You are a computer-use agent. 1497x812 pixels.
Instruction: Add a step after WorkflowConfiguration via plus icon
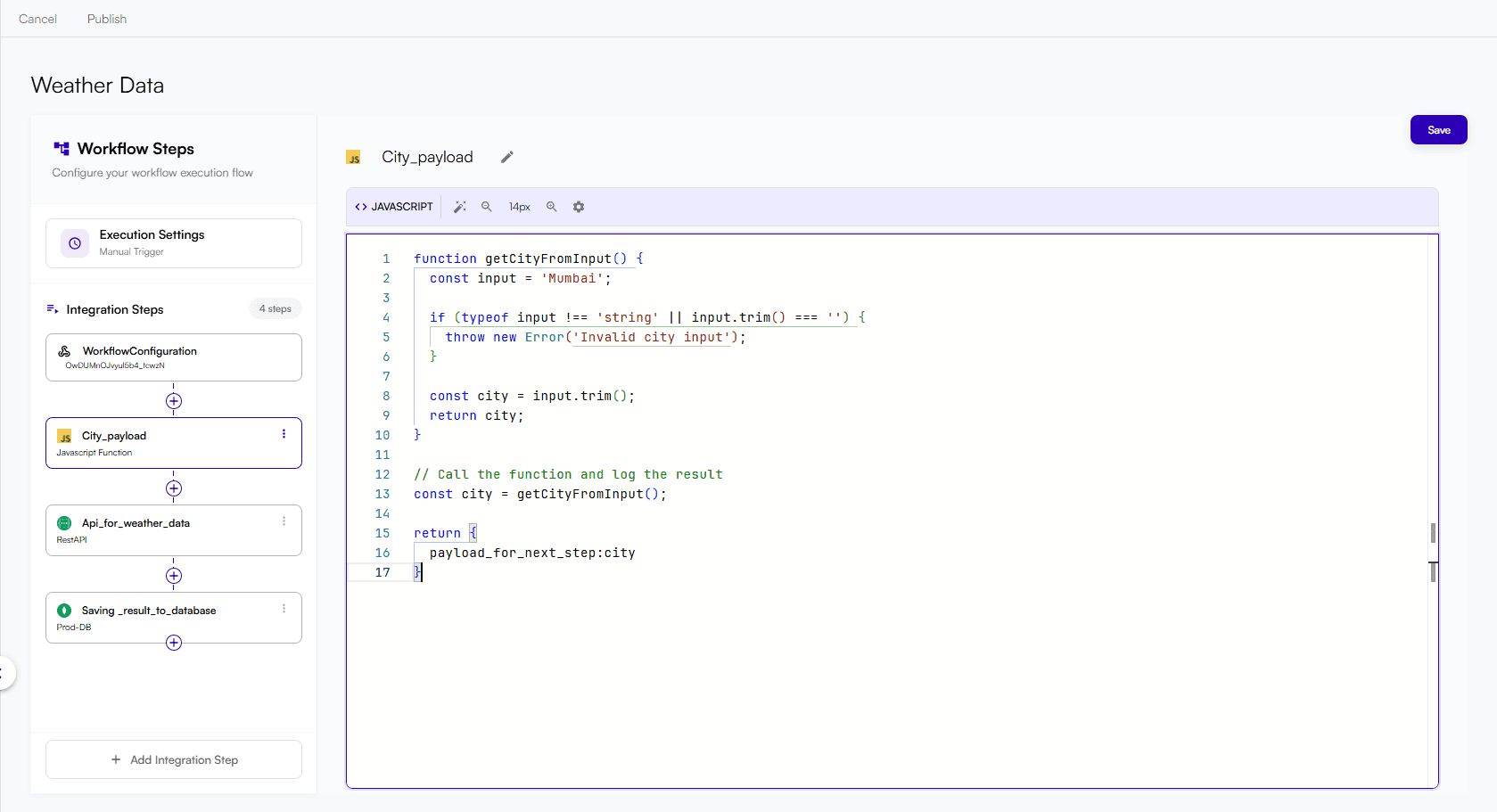[x=174, y=401]
